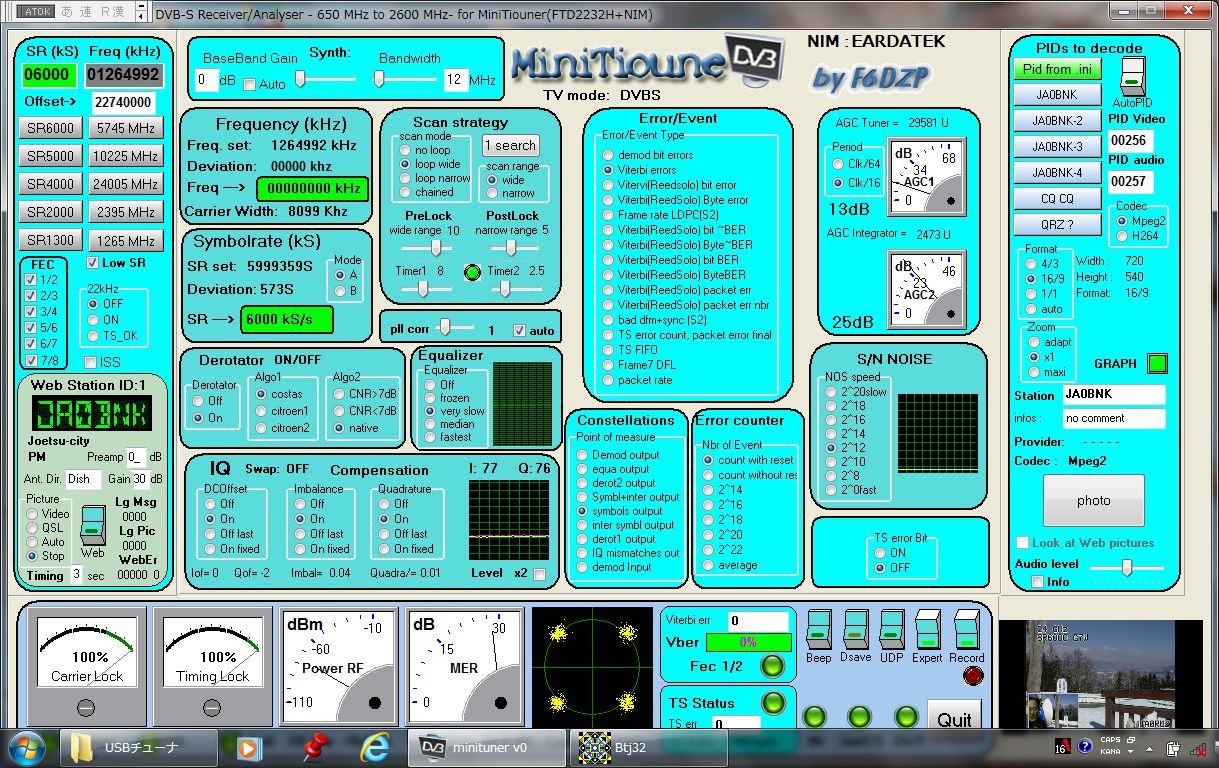The image size is (1219, 768).
Task: Flip the Beep toggle switch
Action: tap(818, 629)
